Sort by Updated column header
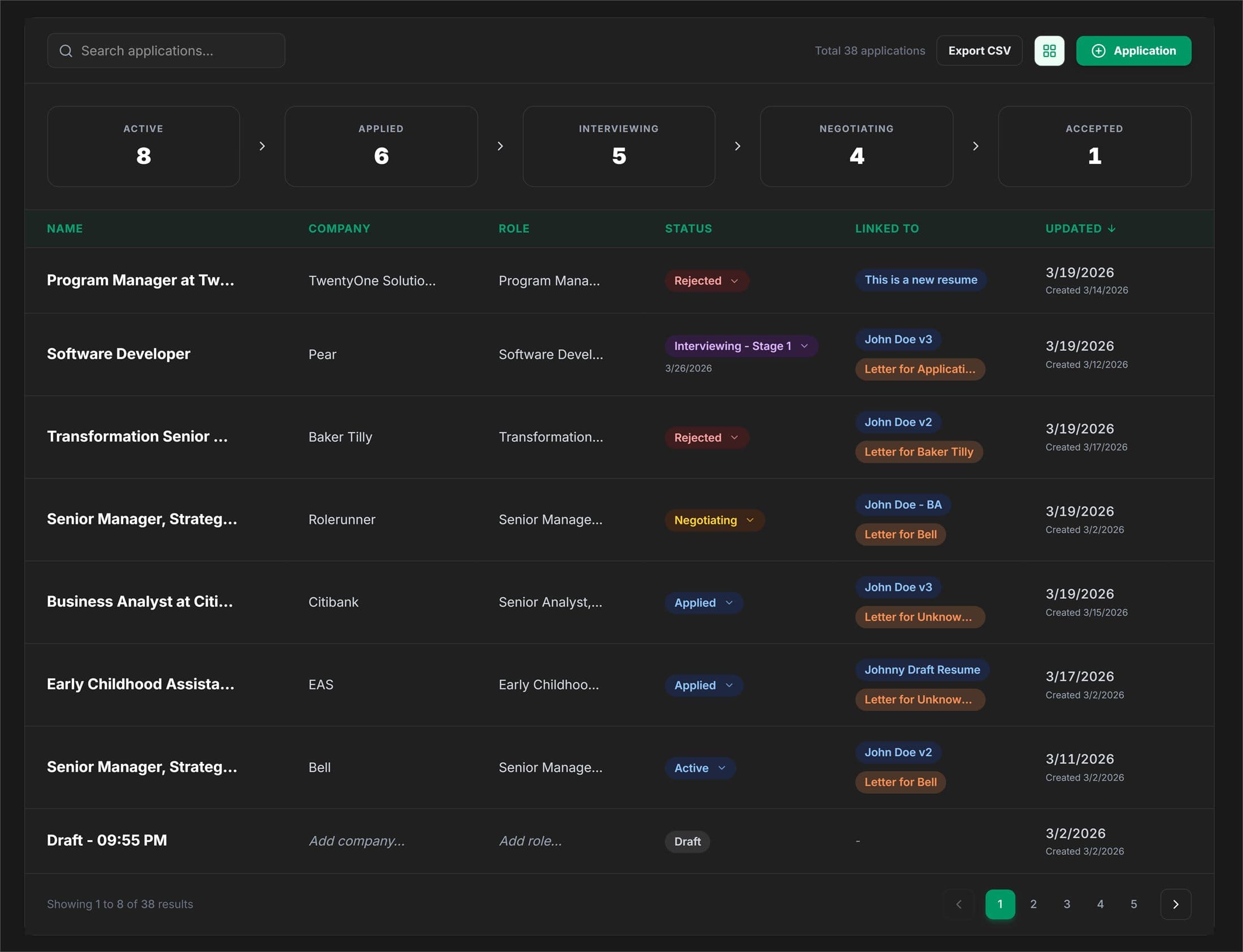Screen dimensions: 1243x952 [1080, 228]
